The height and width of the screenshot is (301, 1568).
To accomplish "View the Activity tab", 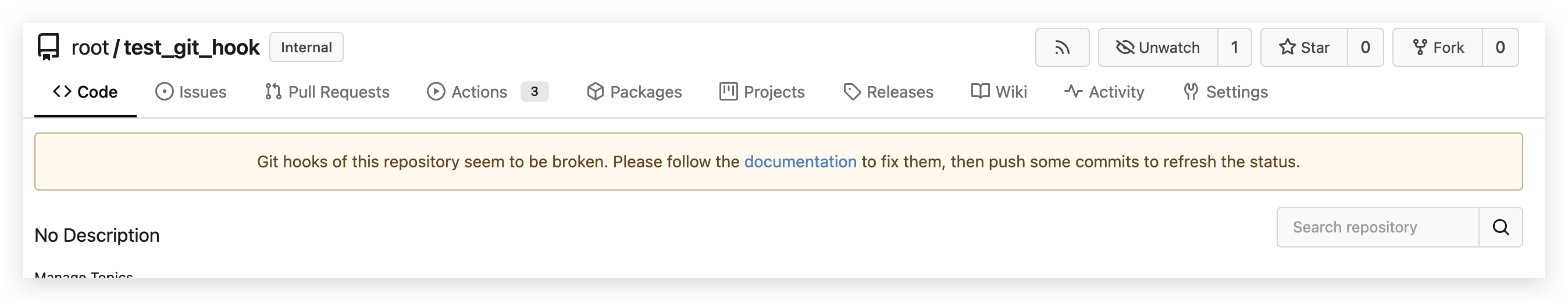I will [x=1104, y=92].
